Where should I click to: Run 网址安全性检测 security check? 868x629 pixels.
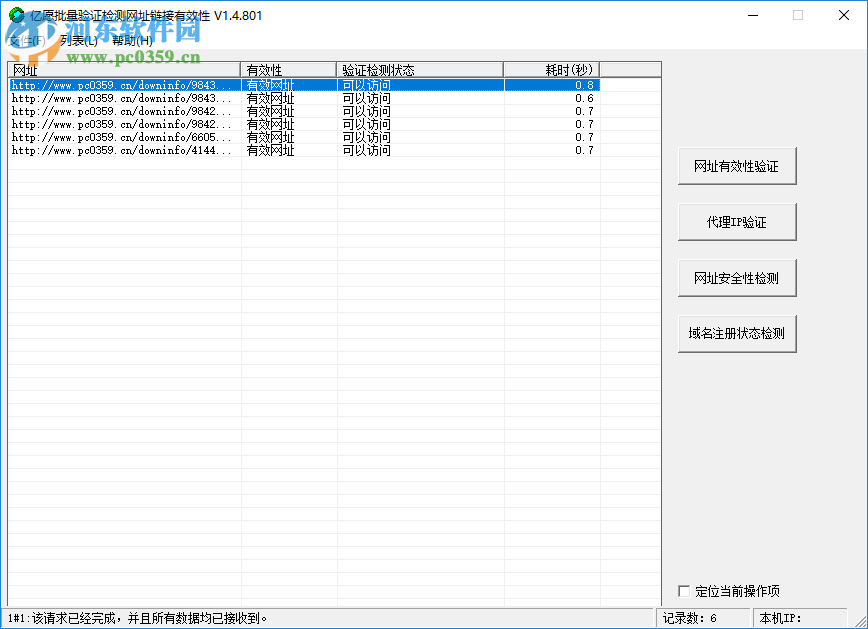[x=737, y=277]
